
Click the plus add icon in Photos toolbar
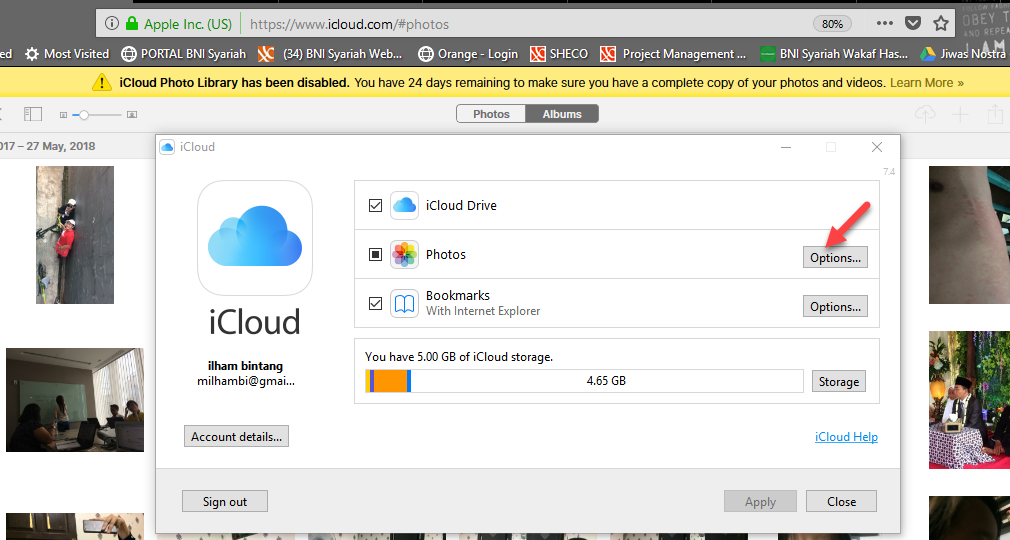[x=960, y=115]
